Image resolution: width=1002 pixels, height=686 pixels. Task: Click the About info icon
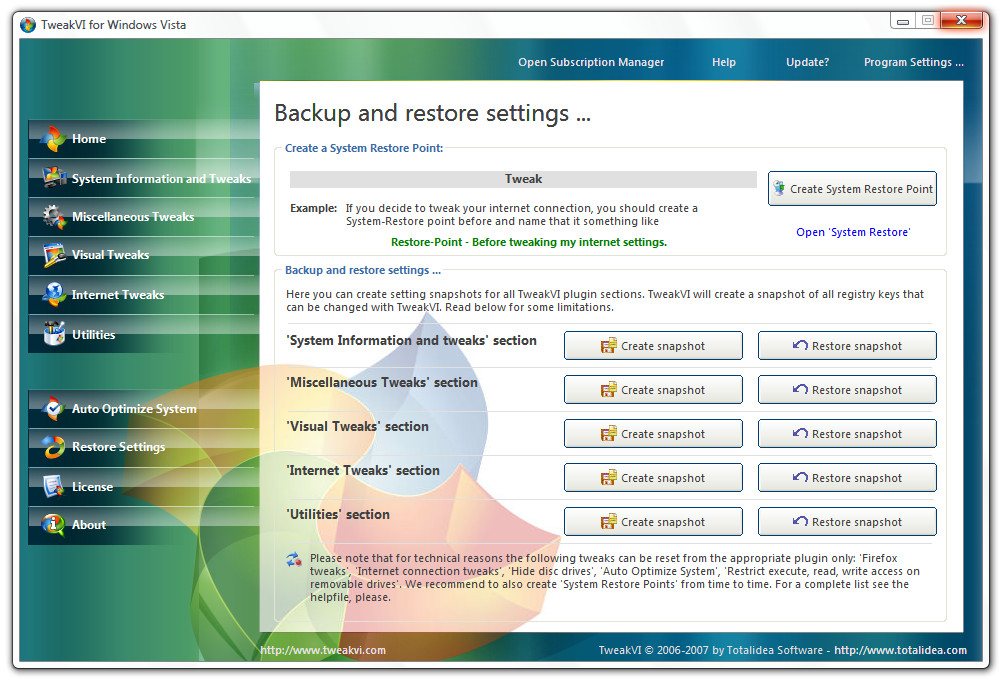(x=53, y=525)
